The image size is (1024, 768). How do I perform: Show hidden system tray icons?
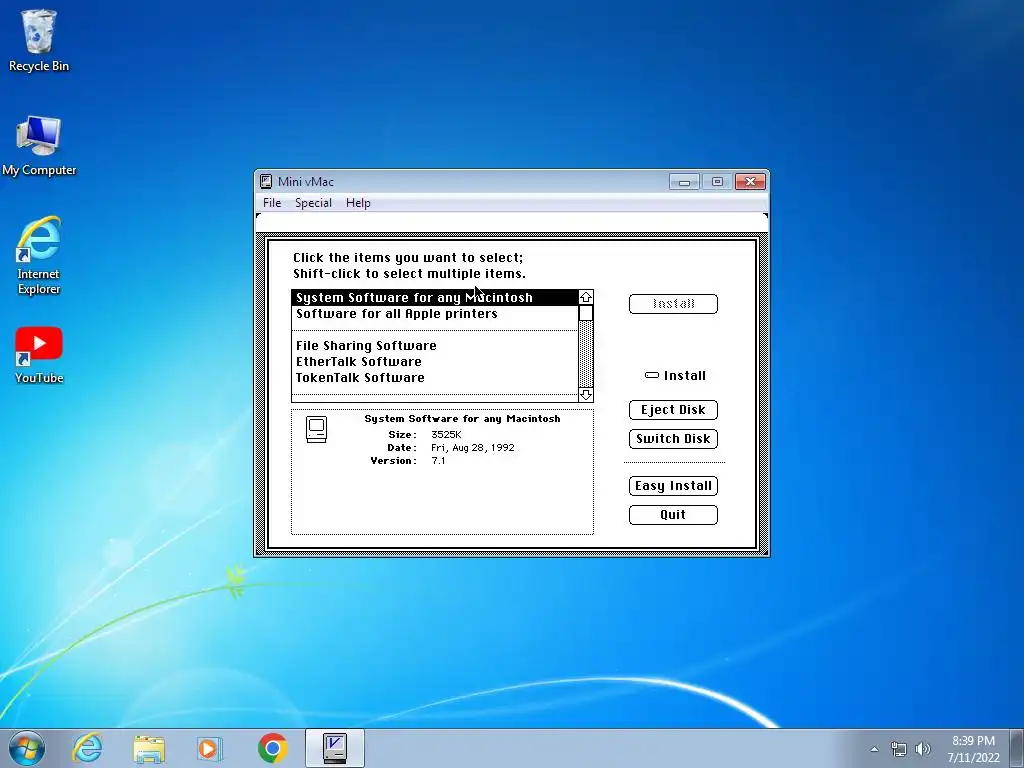click(x=874, y=749)
